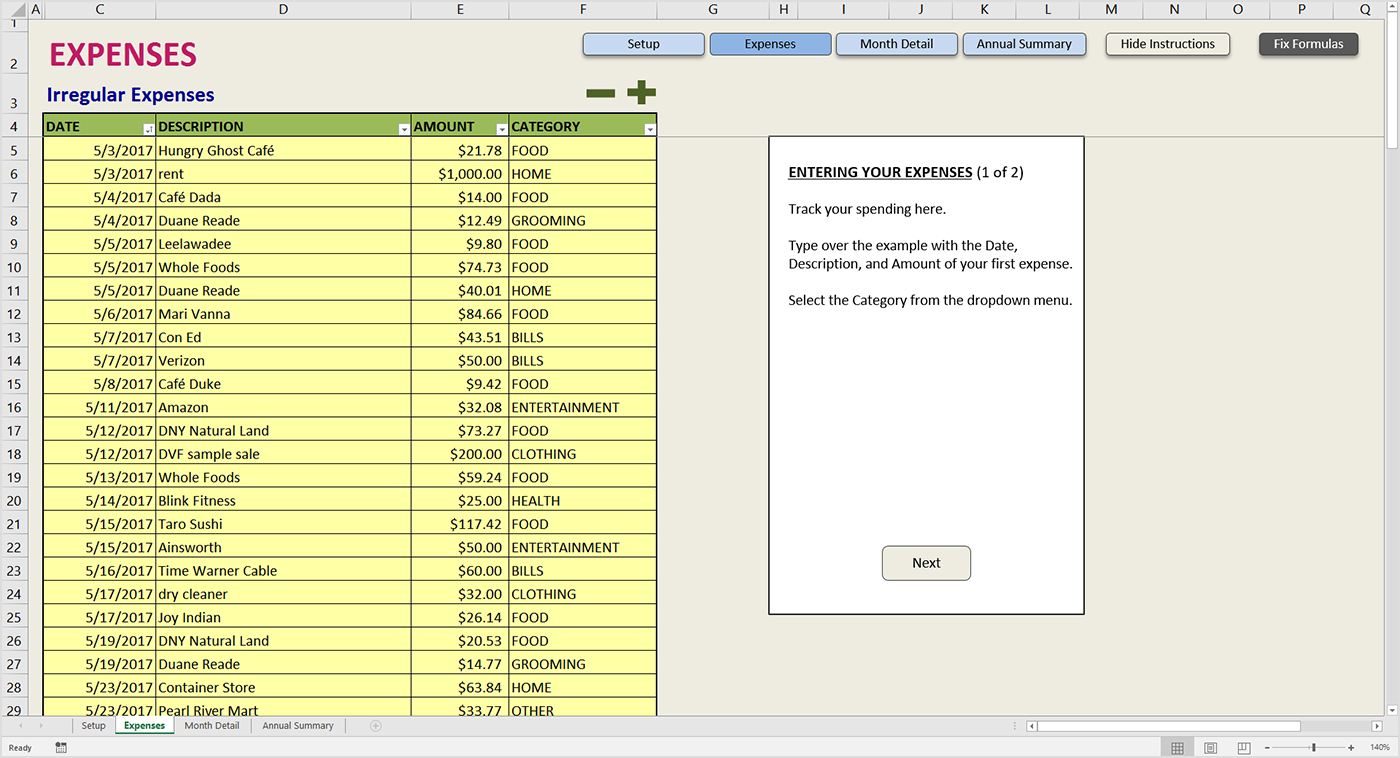Select the Expenses sheet tab
The height and width of the screenshot is (758, 1400).
coord(145,726)
